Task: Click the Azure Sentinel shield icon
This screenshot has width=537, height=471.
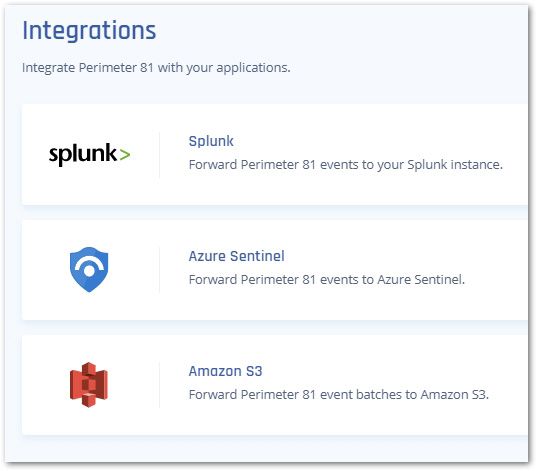Action: pyautogui.click(x=89, y=270)
